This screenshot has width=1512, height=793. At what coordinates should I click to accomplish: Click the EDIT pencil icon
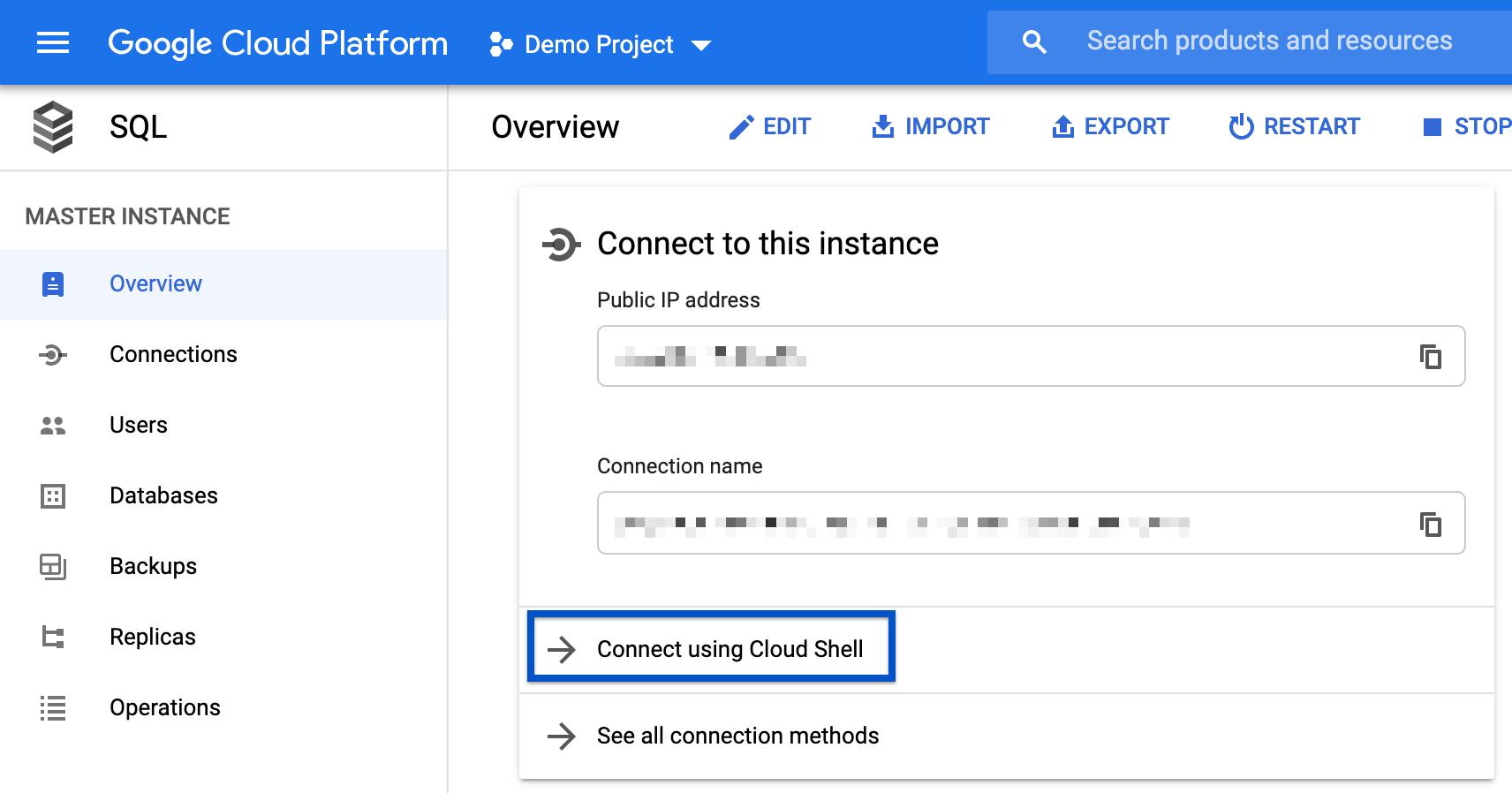coord(741,127)
